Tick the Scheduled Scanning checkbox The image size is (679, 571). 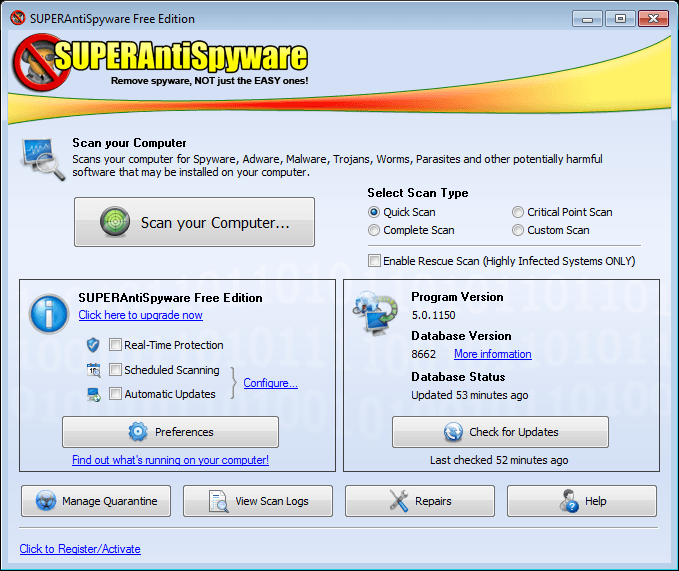click(115, 370)
